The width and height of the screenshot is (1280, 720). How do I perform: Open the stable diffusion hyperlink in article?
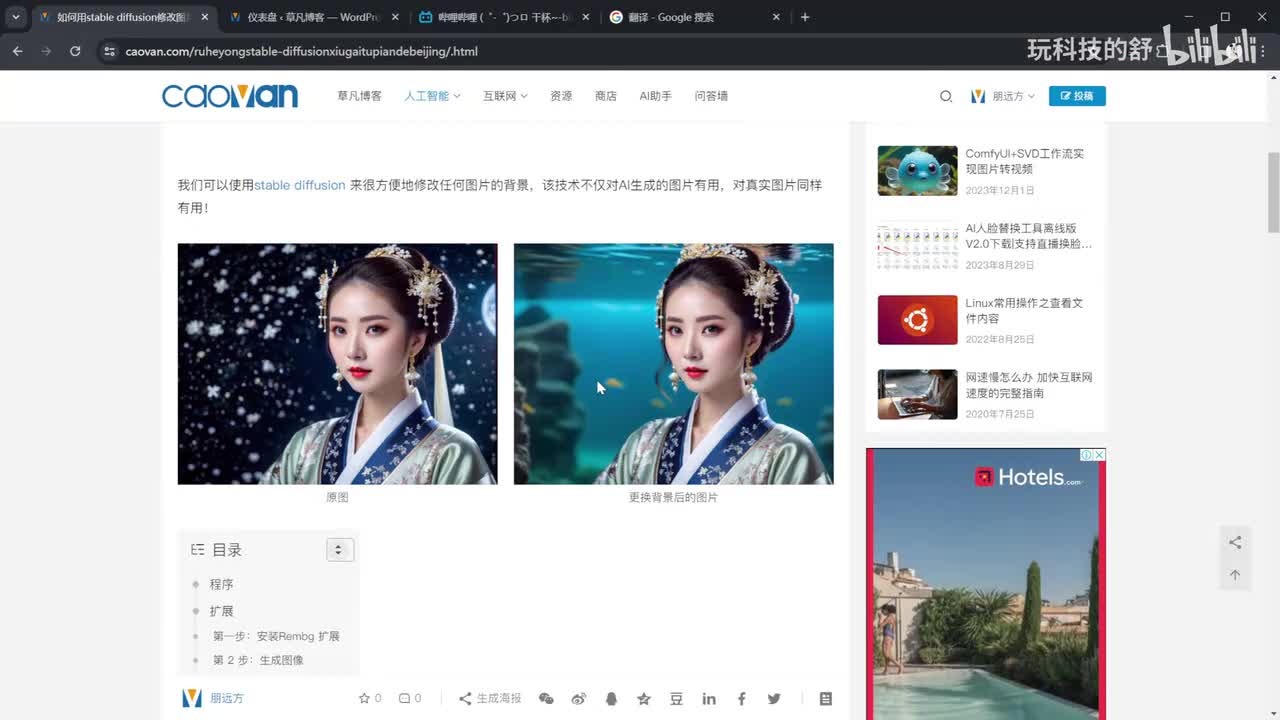tap(299, 185)
